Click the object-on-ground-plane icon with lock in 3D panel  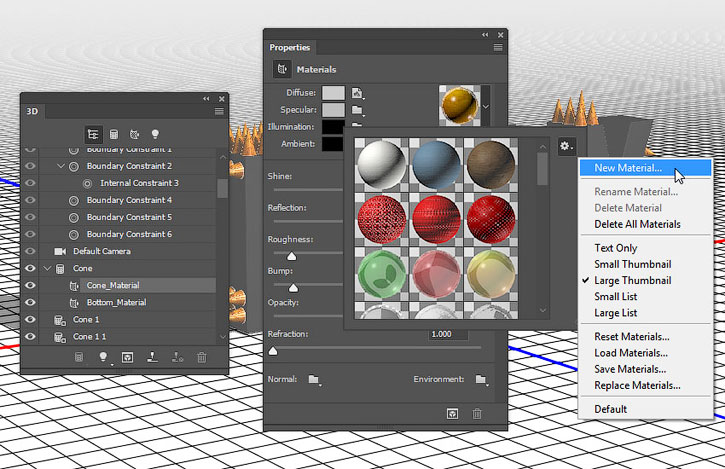(x=178, y=357)
